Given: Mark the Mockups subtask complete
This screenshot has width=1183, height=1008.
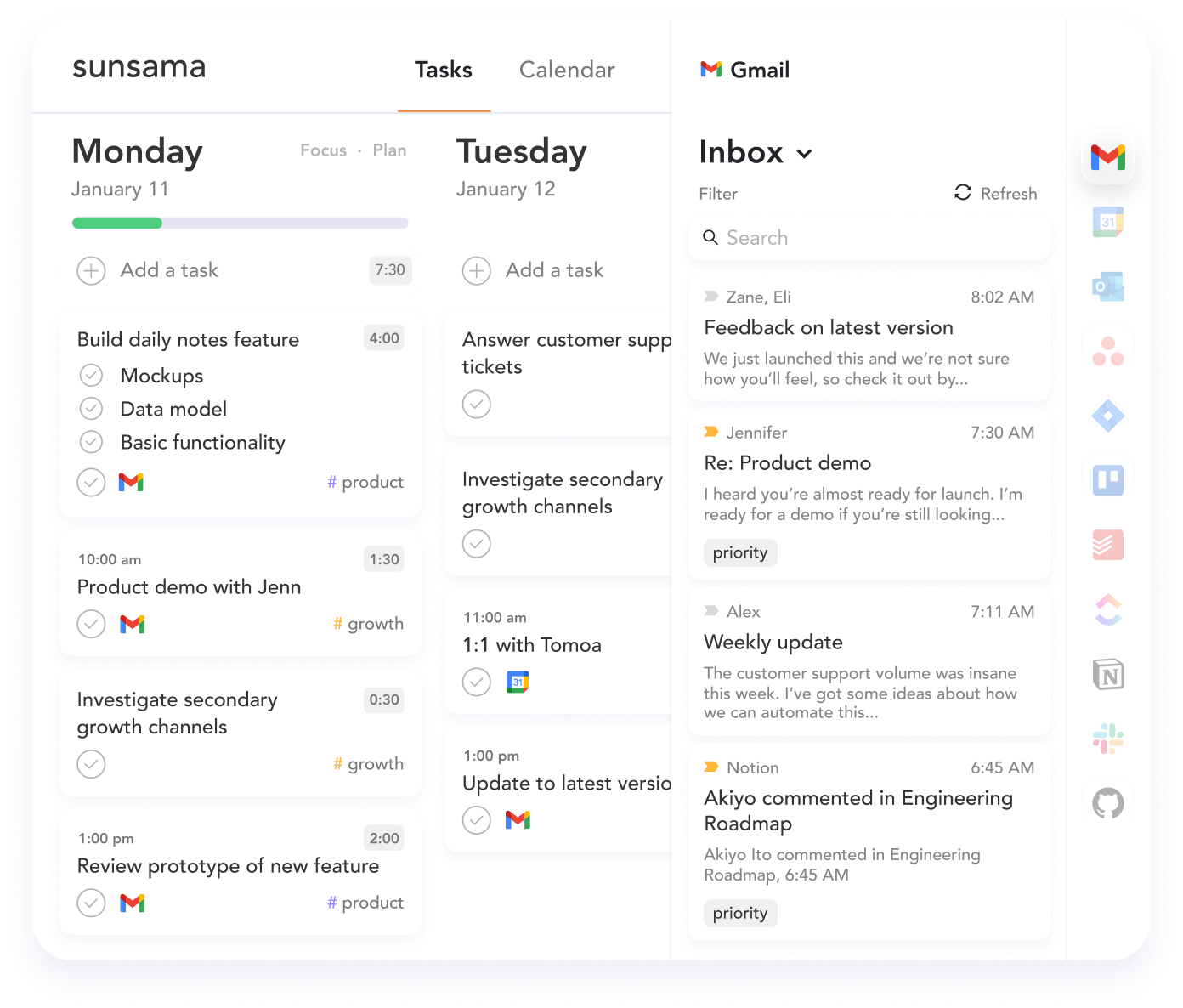Looking at the screenshot, I should pos(91,375).
